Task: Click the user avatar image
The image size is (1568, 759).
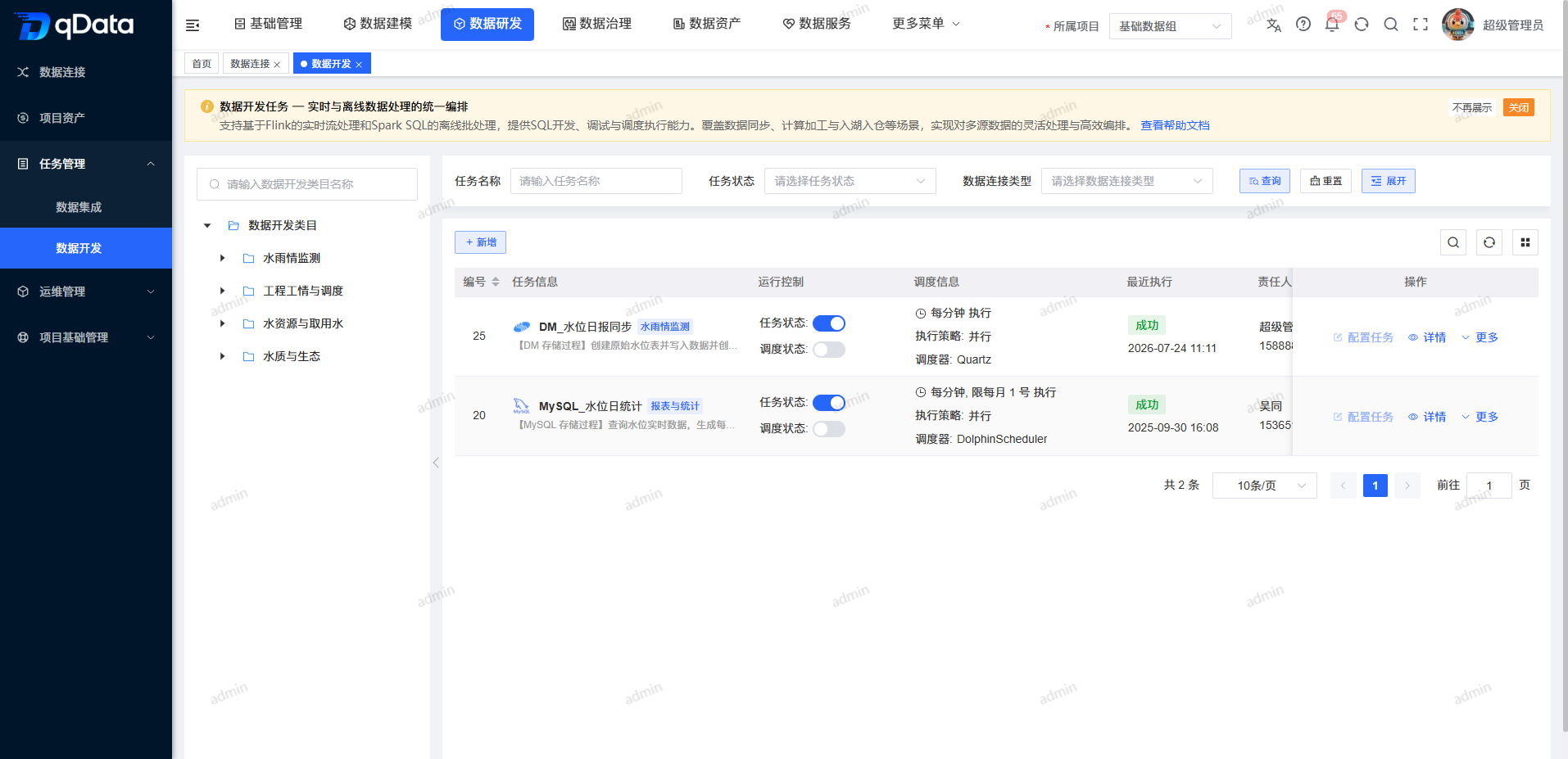Action: (1458, 25)
